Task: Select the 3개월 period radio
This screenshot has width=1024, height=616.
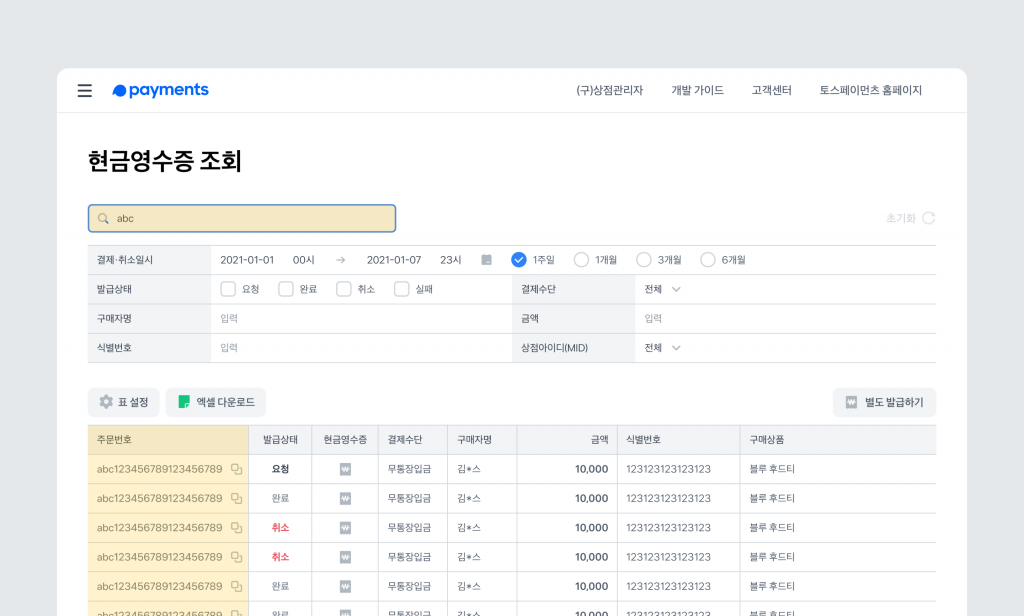Action: tap(644, 260)
